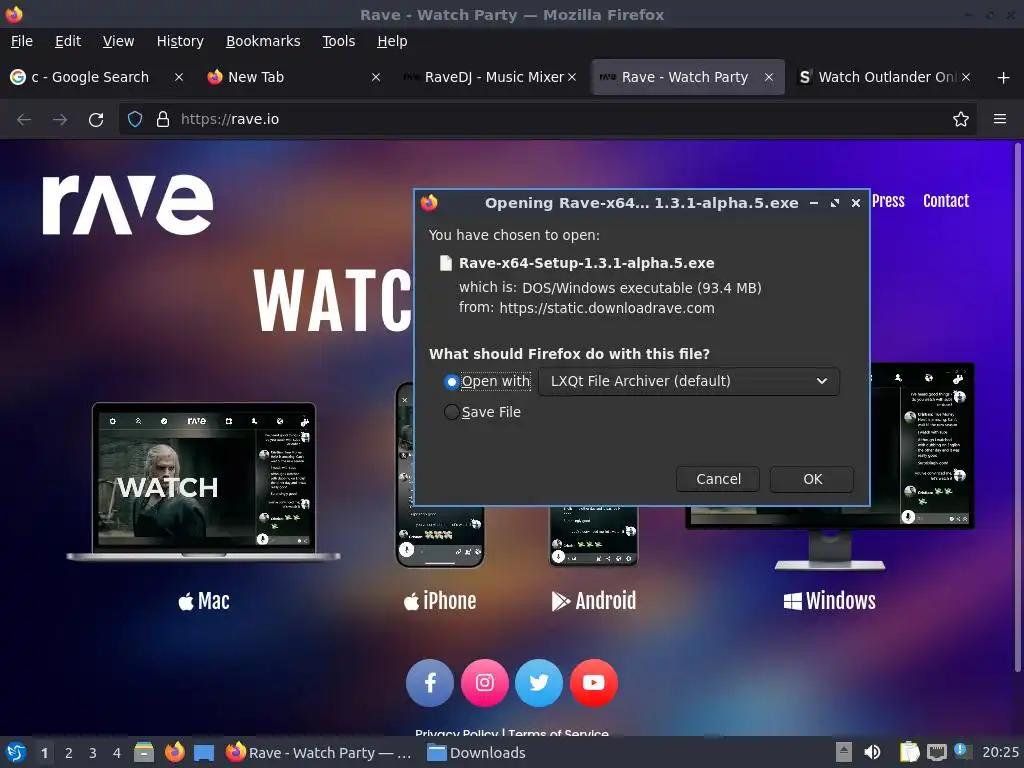Click the MacBook preview image
Screen dimensions: 1024x768
click(203, 482)
